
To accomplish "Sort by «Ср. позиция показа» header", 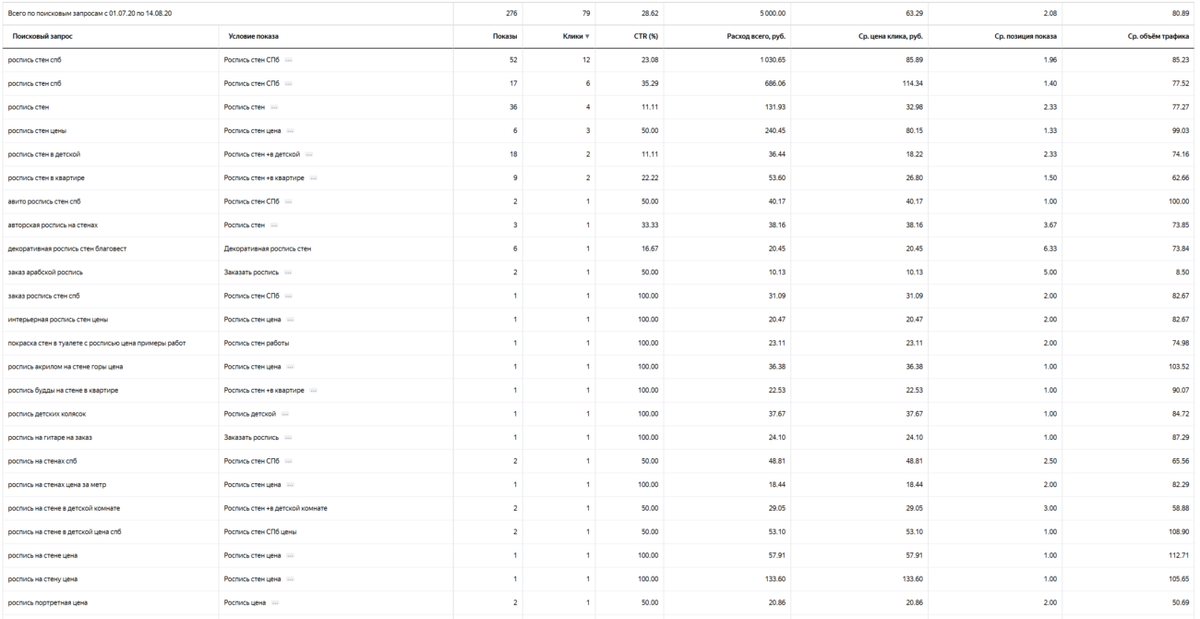I will 1026,36.
